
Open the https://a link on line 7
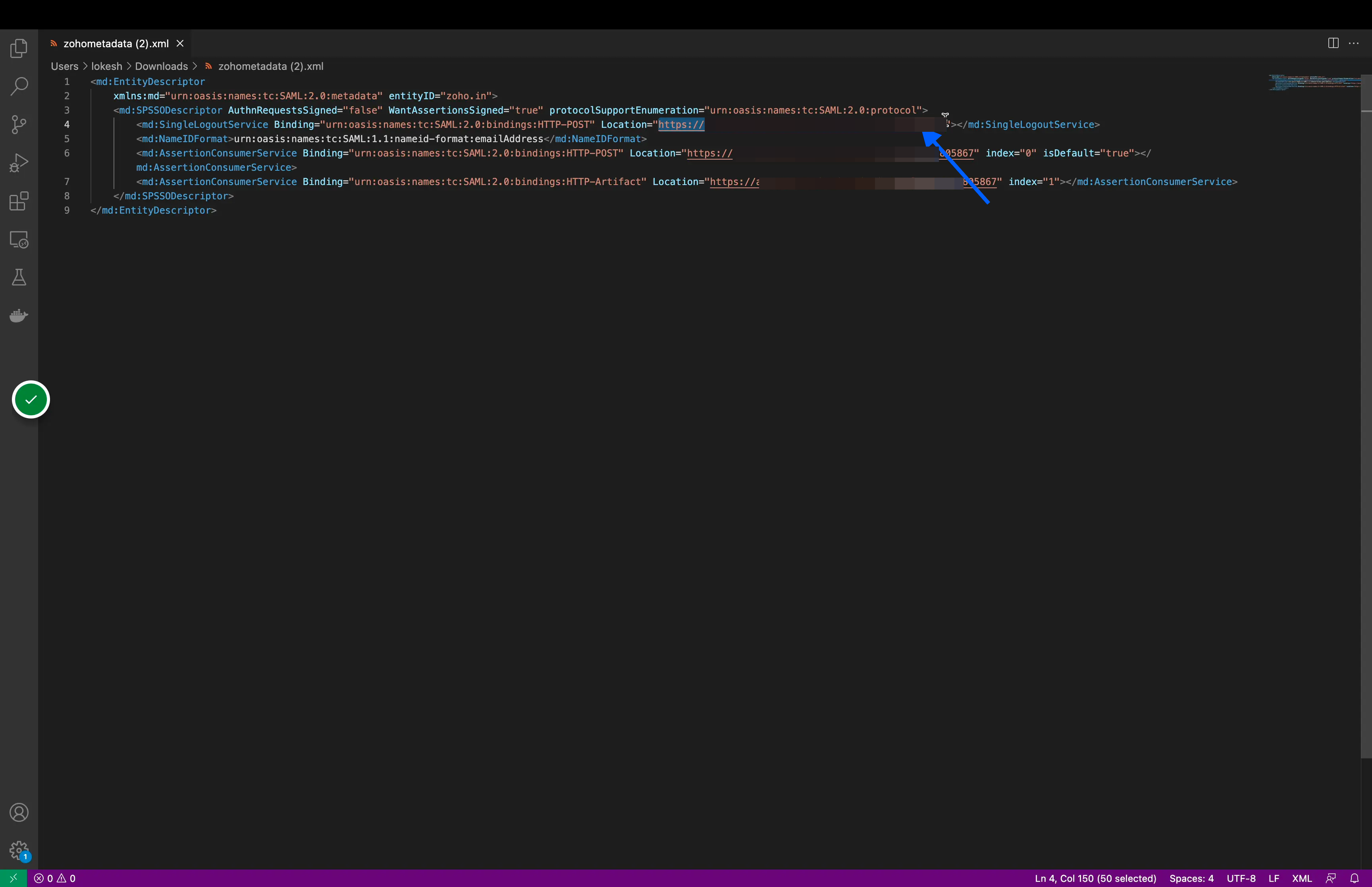[x=734, y=182]
